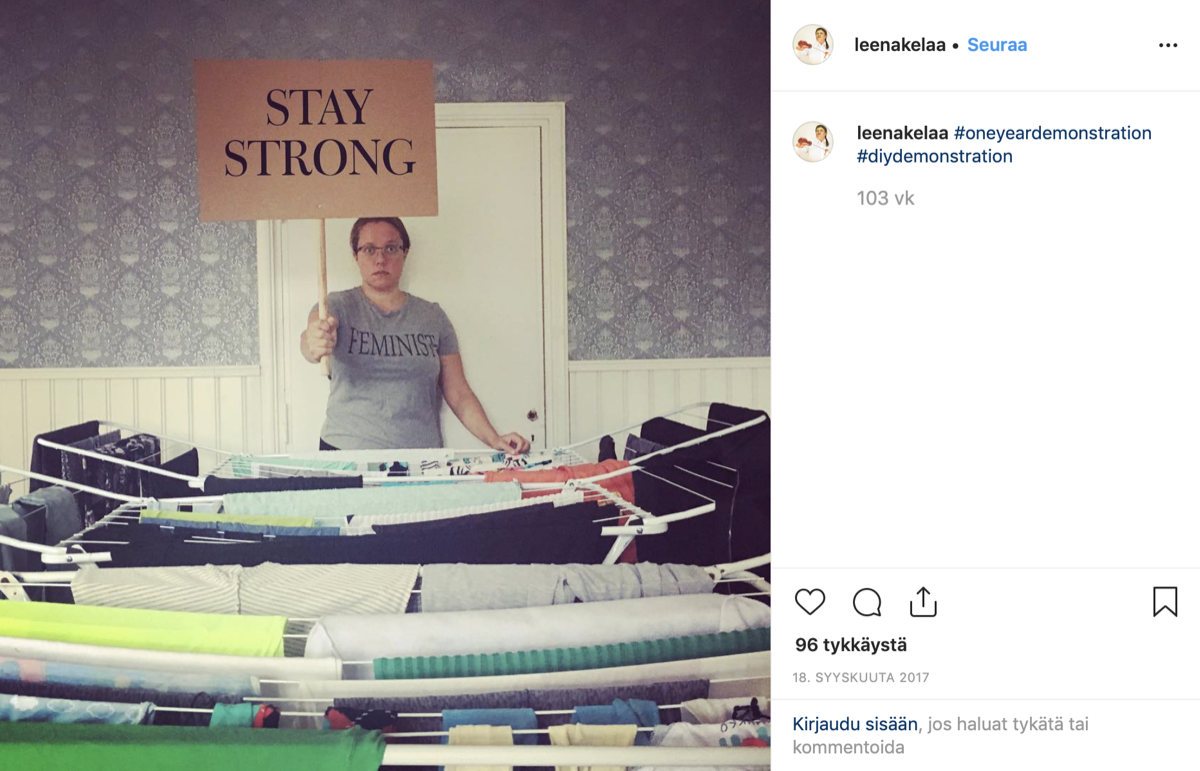This screenshot has height=771, width=1200.
Task: Share the post using the upload arrow icon
Action: (x=923, y=602)
